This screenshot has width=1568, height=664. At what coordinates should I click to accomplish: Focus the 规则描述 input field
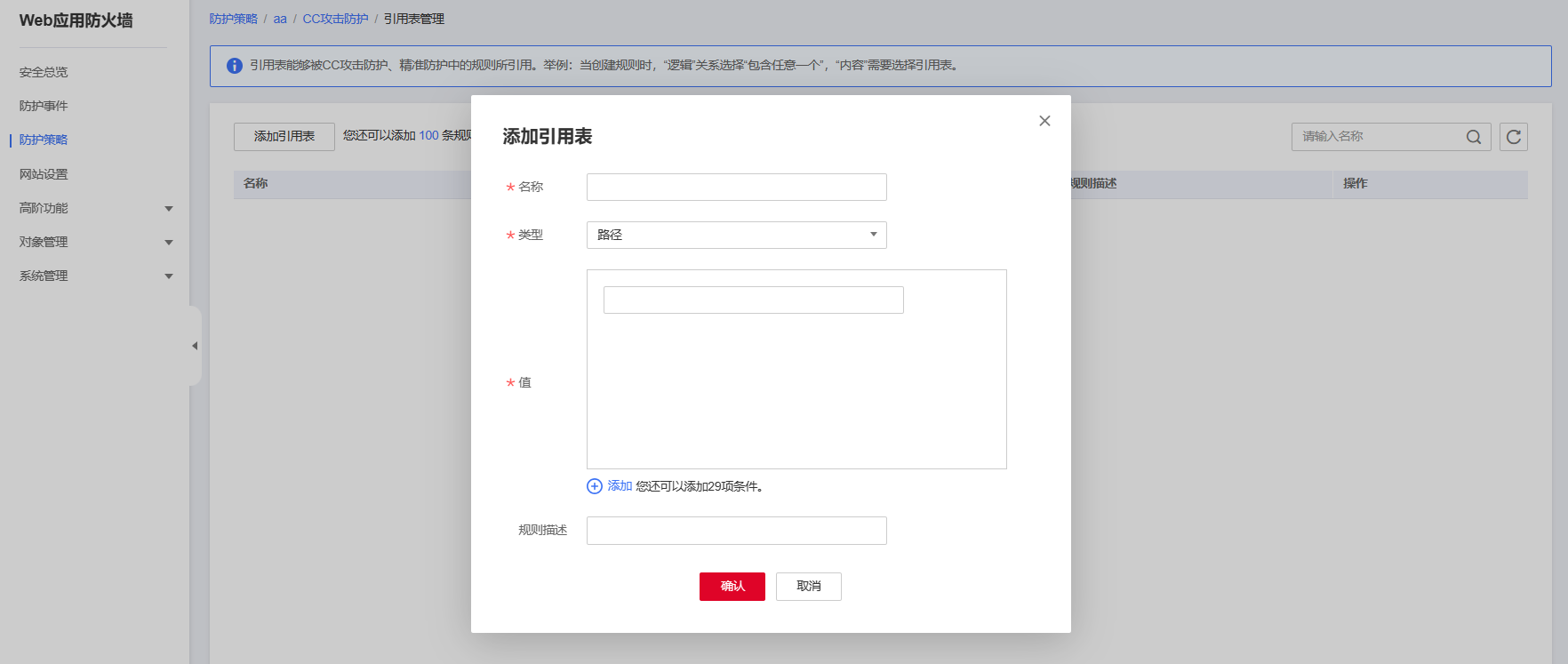(737, 531)
